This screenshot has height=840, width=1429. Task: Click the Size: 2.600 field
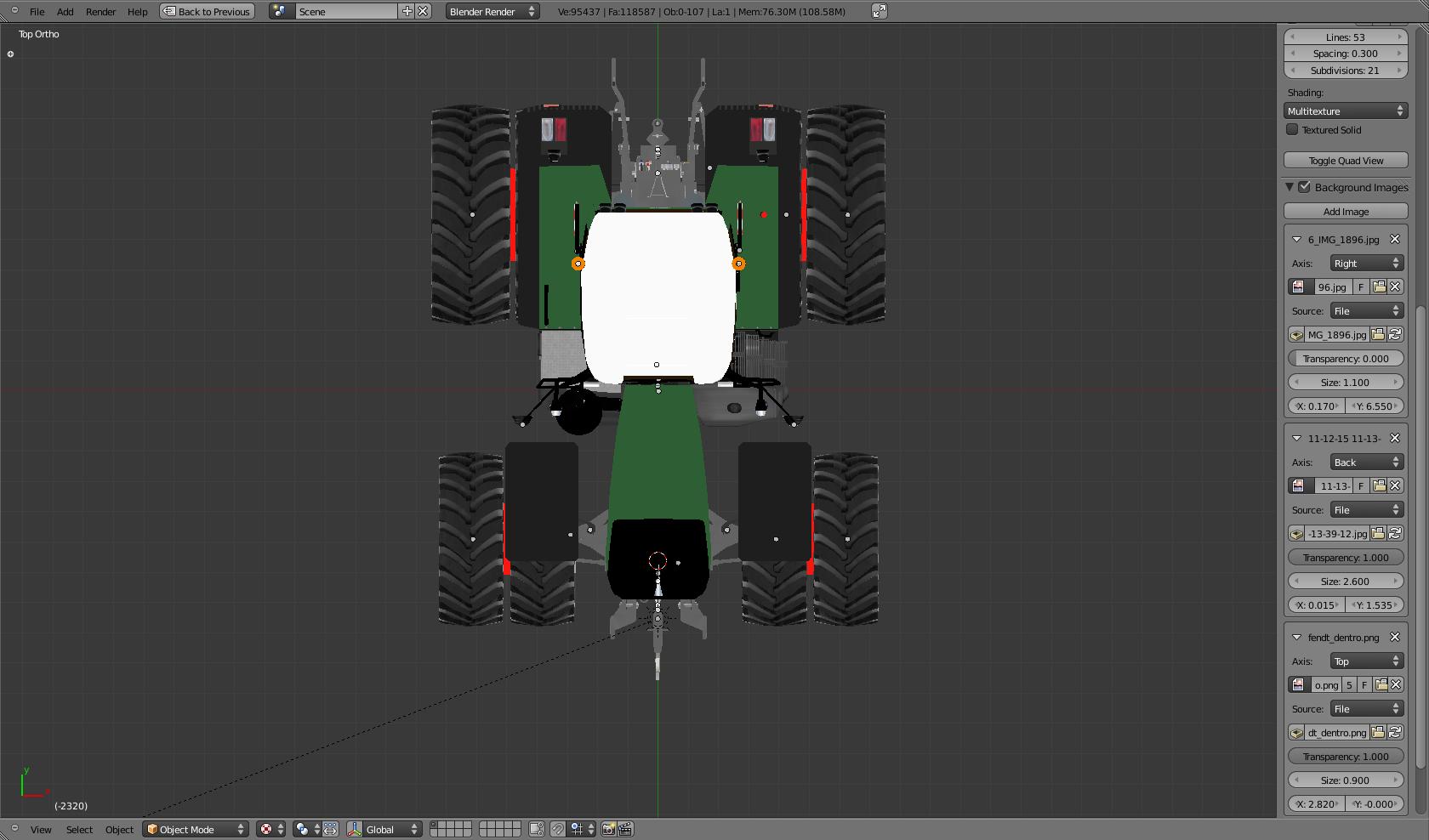pyautogui.click(x=1346, y=582)
